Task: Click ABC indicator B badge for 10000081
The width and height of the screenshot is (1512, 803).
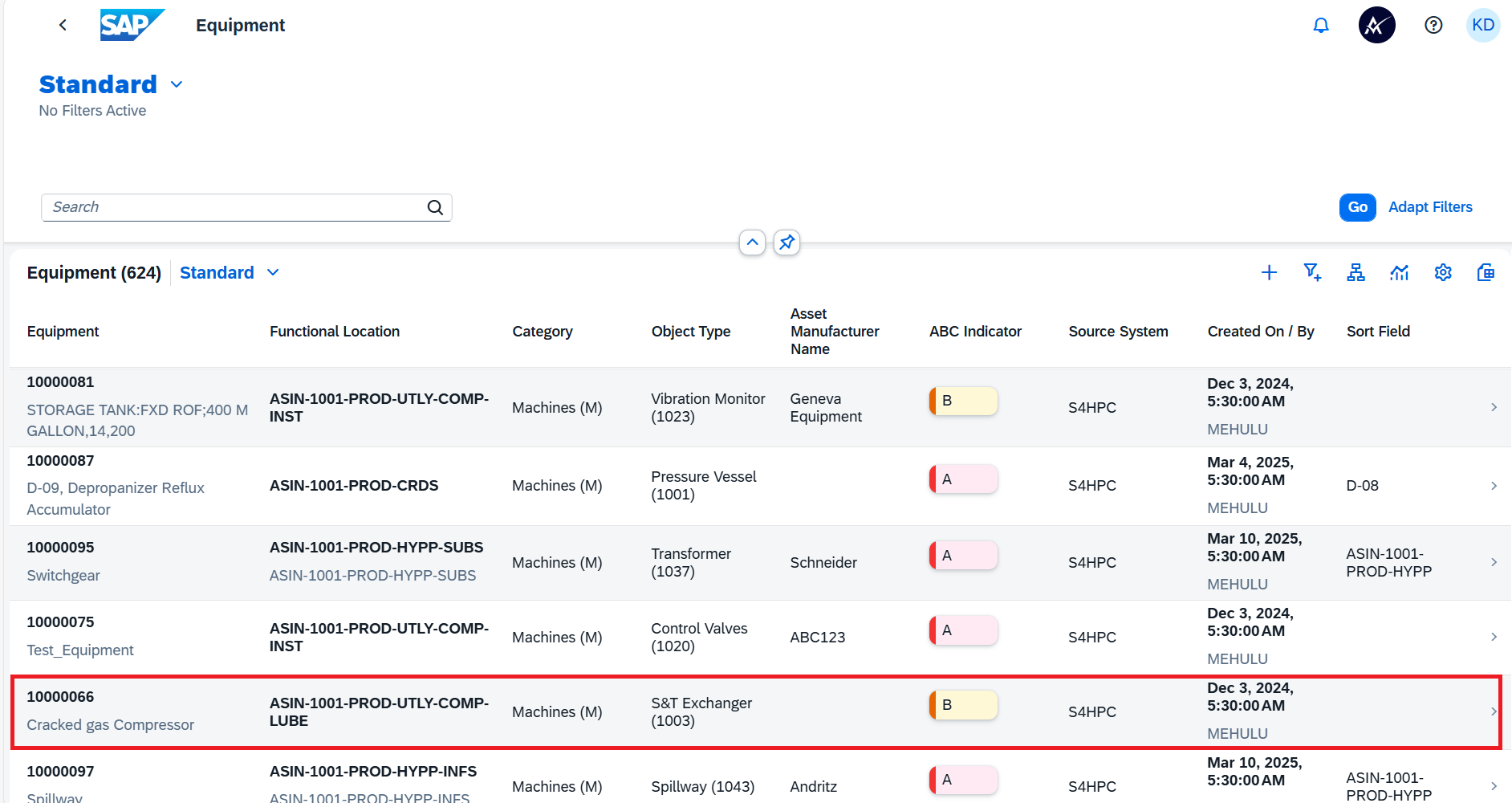Action: pos(963,401)
